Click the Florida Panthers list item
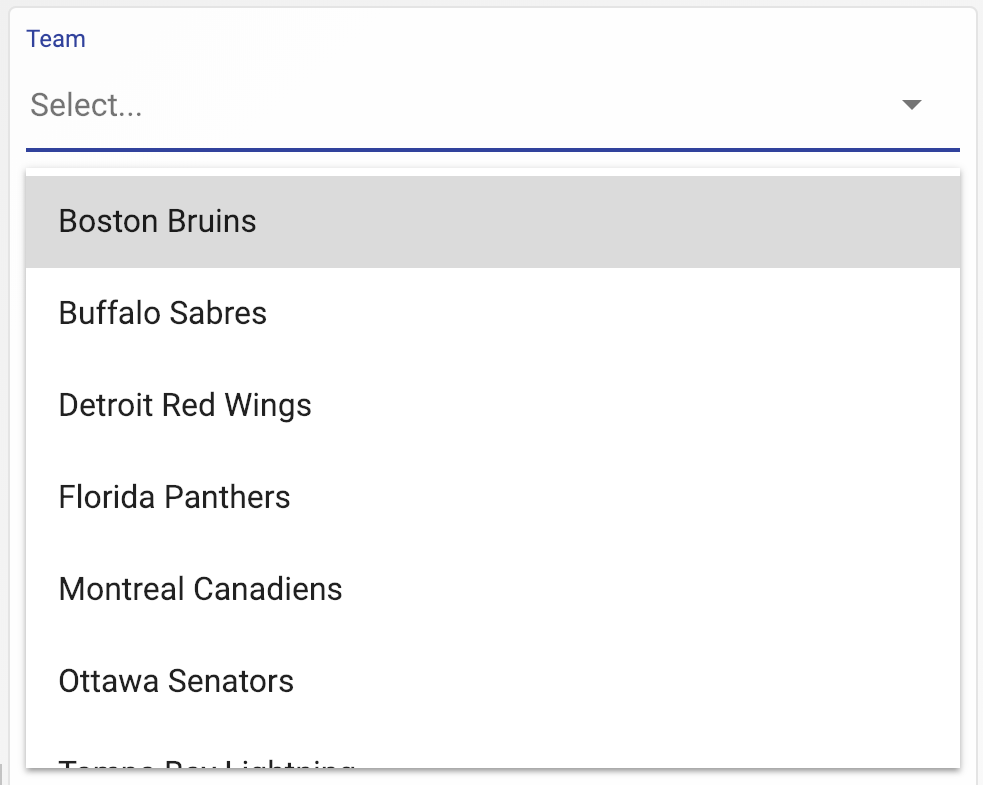Screen dimensions: 983x785 coord(492,497)
